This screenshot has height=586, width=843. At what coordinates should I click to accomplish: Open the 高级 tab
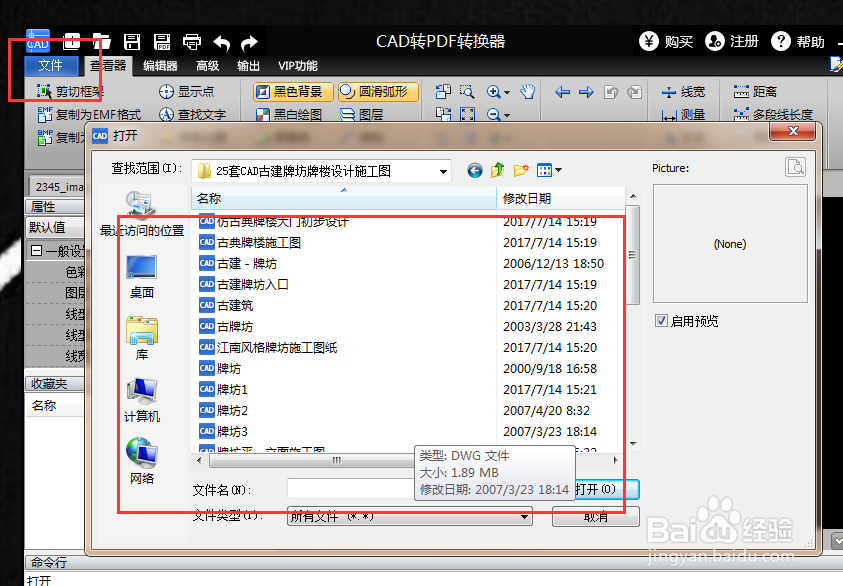tap(208, 66)
